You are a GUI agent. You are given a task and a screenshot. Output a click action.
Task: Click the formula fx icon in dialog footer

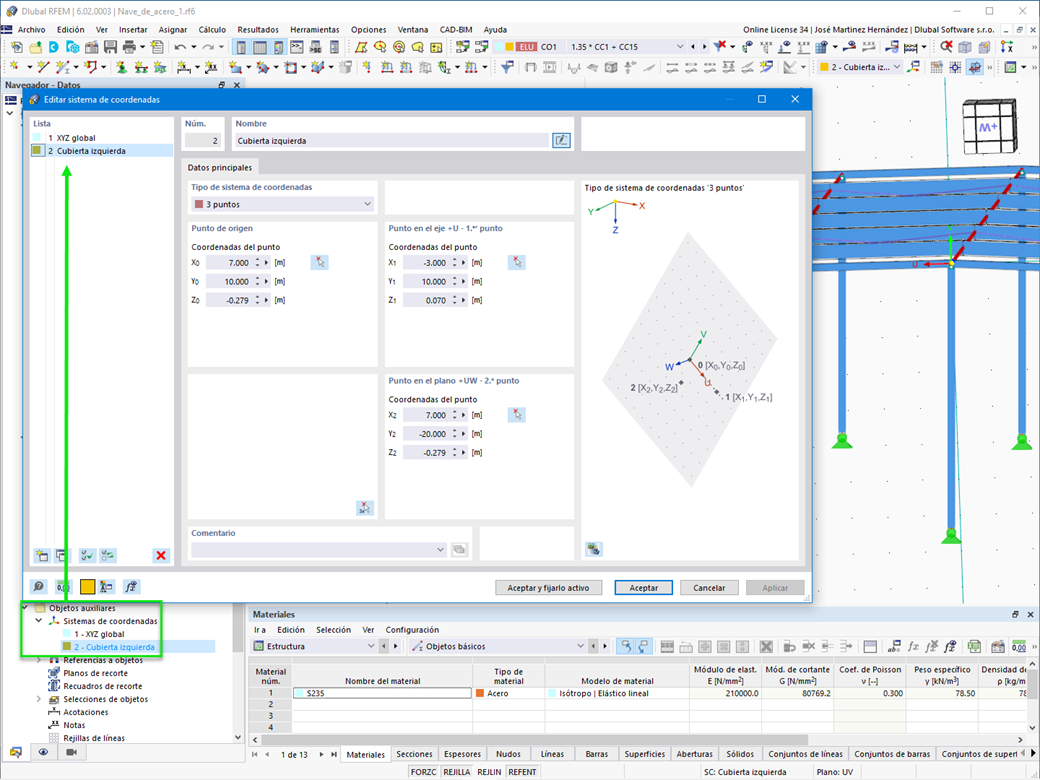[131, 586]
